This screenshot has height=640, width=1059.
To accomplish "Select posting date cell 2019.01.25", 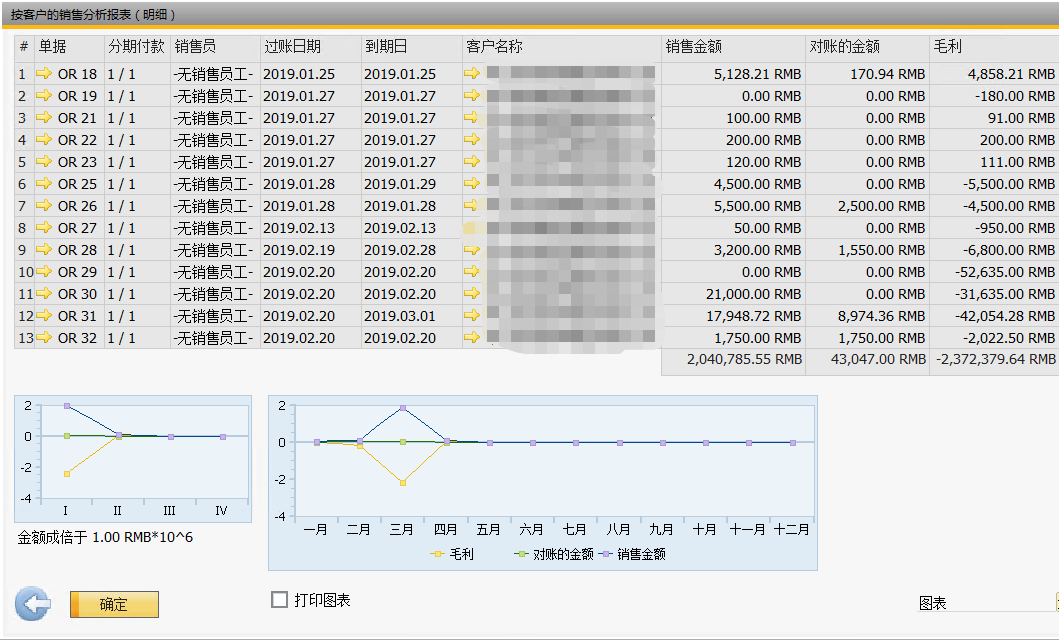I will coord(311,74).
